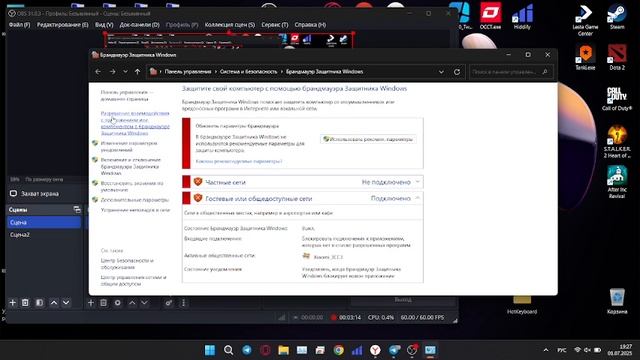
Task: Expand the Частные сети section
Action: tap(418, 182)
